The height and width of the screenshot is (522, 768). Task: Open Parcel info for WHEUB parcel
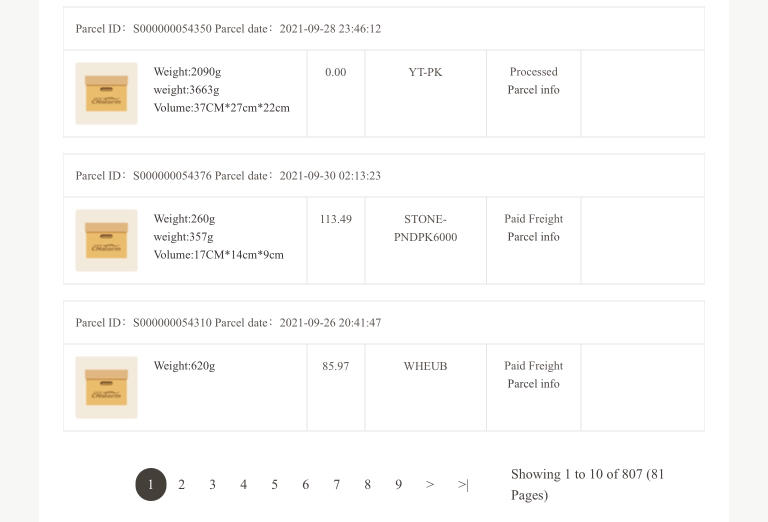(533, 384)
